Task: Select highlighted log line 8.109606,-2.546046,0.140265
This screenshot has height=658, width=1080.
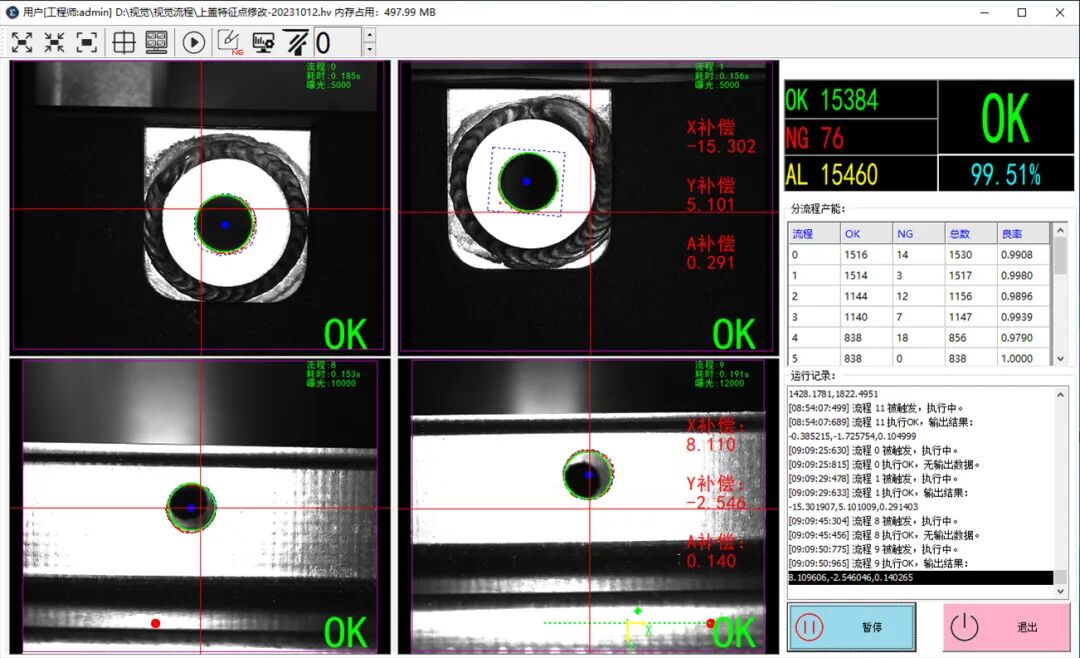Action: [x=920, y=577]
